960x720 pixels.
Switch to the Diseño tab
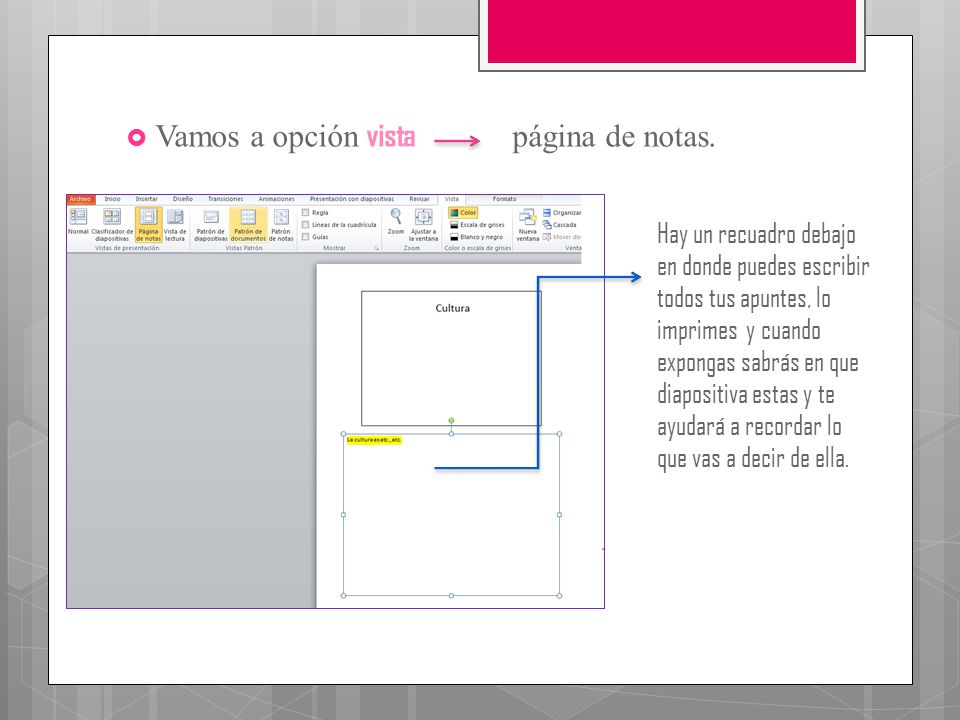coord(182,199)
